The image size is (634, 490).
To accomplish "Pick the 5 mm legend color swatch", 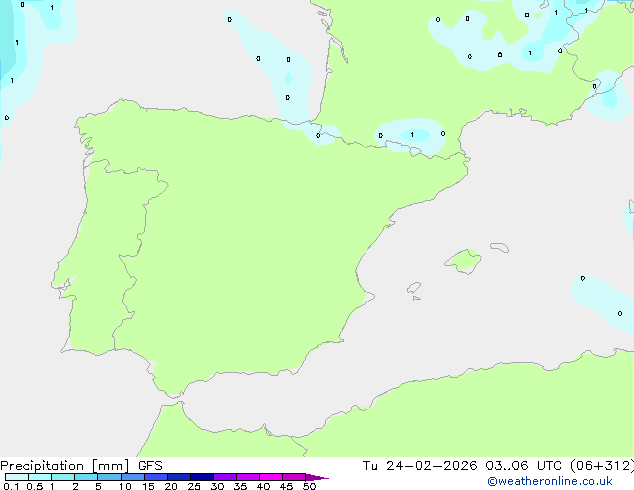I will click(x=109, y=477).
